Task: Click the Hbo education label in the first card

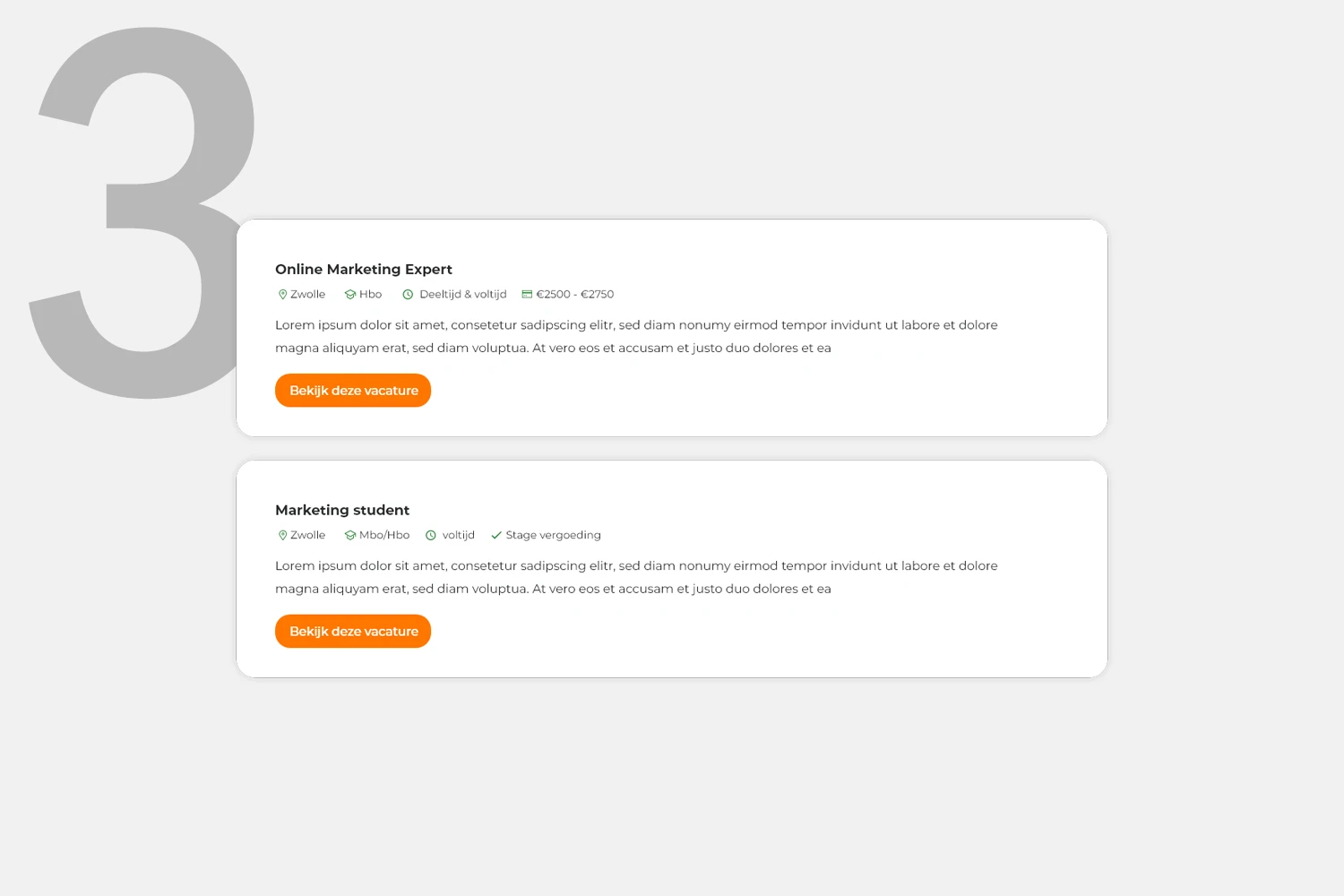Action: (x=371, y=294)
